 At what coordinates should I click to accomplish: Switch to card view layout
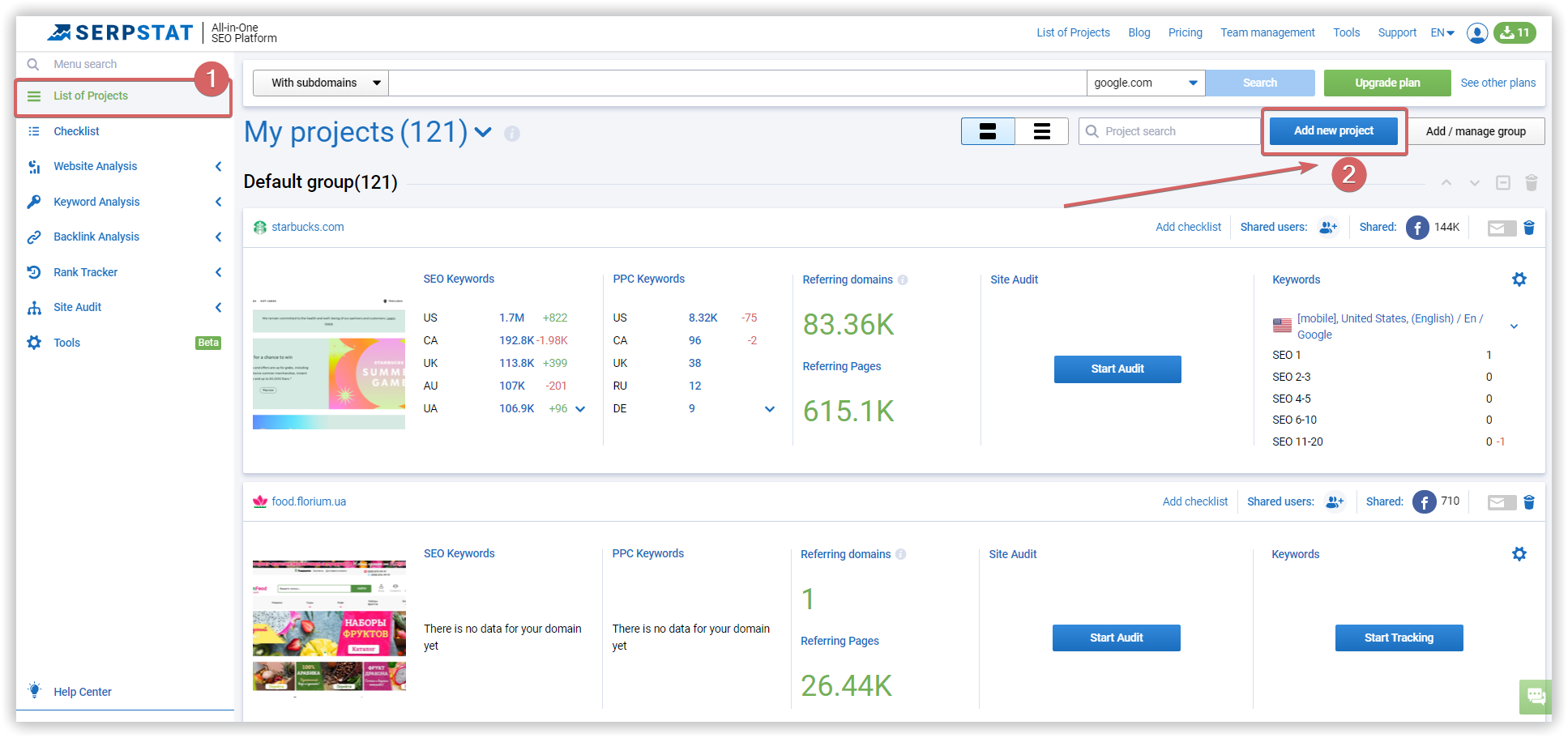click(988, 131)
